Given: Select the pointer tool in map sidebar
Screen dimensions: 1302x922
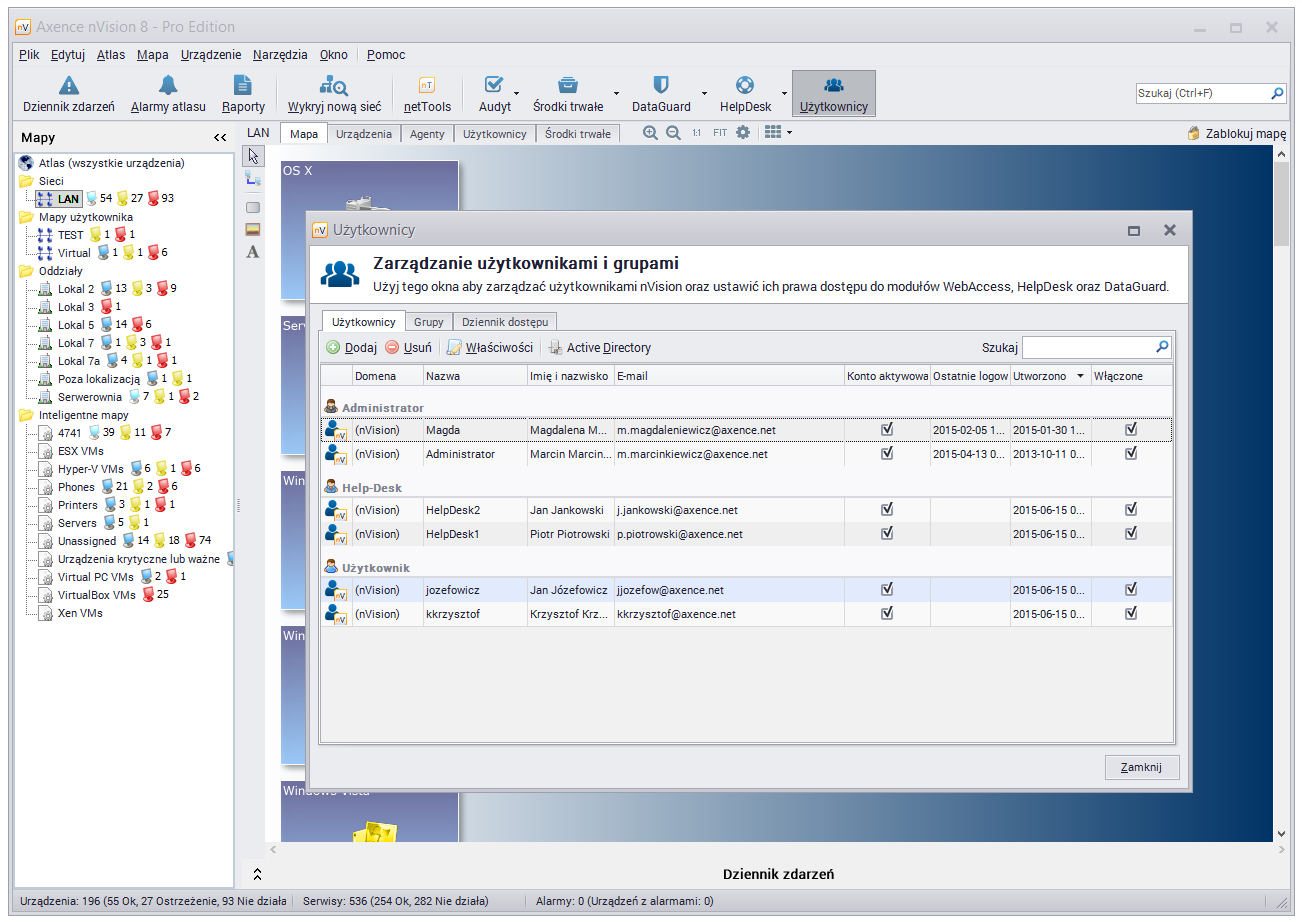Looking at the screenshot, I should click(x=253, y=155).
